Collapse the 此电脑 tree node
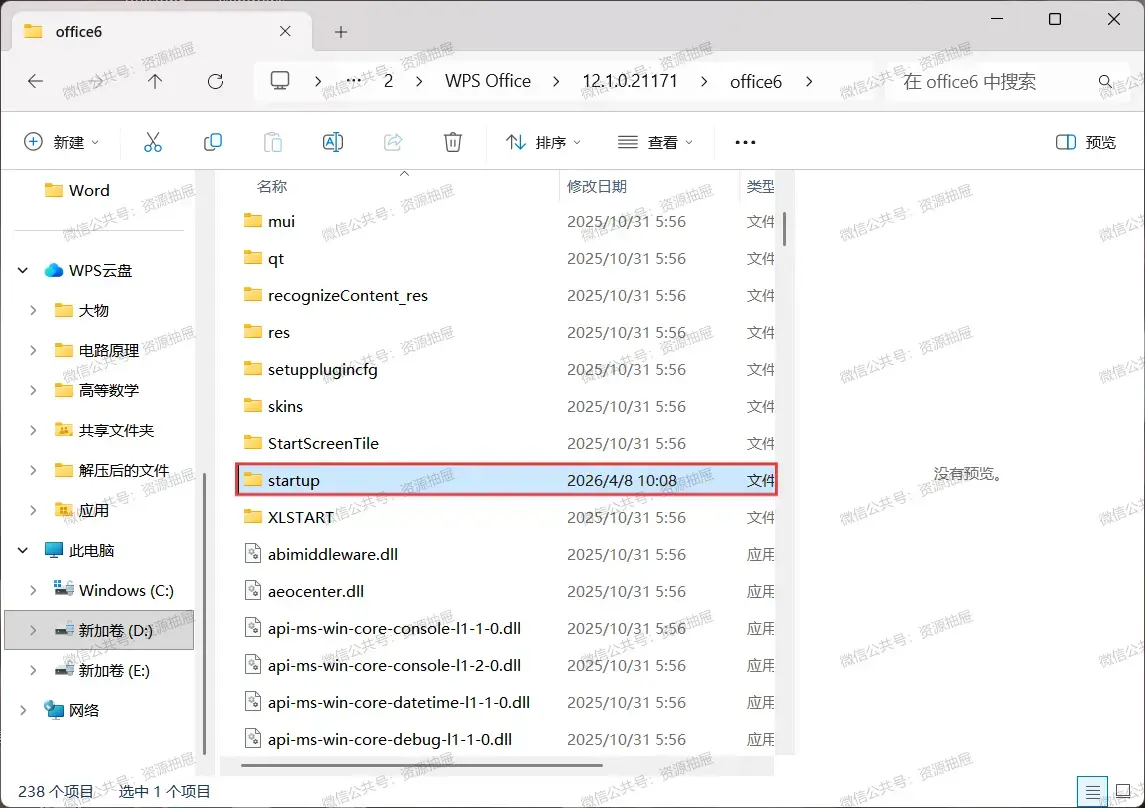Screen dimensions: 1145x808 coord(23,550)
